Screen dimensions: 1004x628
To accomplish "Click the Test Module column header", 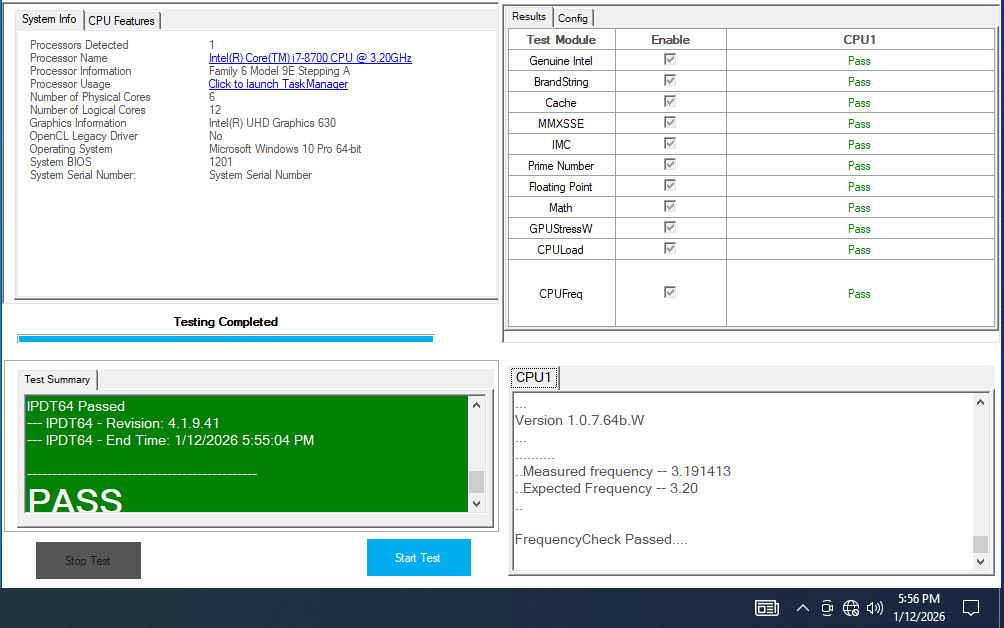I will pyautogui.click(x=562, y=40).
